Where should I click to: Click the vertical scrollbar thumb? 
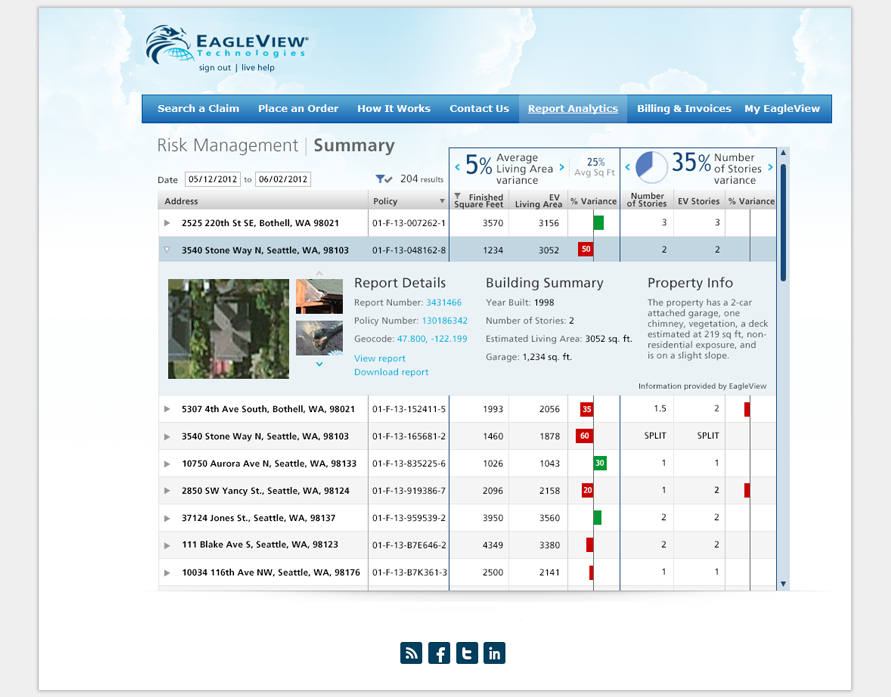[783, 223]
